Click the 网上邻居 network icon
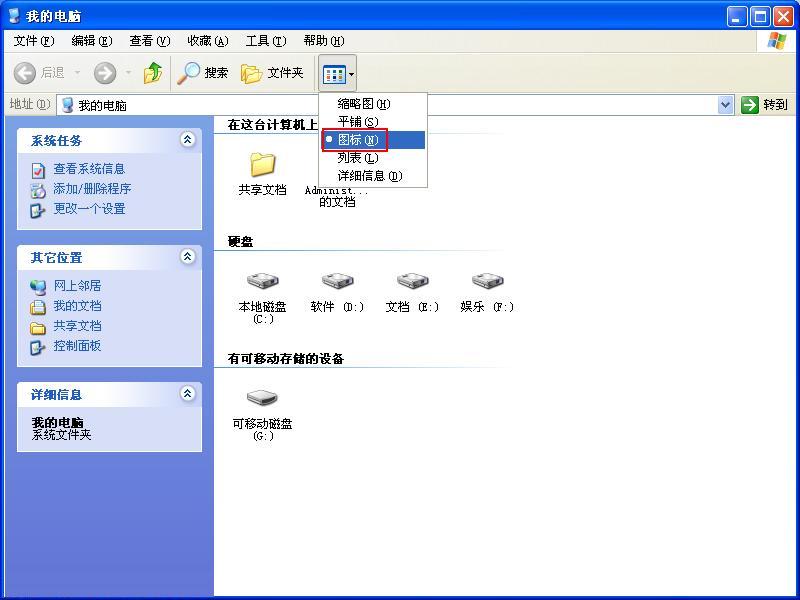This screenshot has height=600, width=800. point(38,287)
